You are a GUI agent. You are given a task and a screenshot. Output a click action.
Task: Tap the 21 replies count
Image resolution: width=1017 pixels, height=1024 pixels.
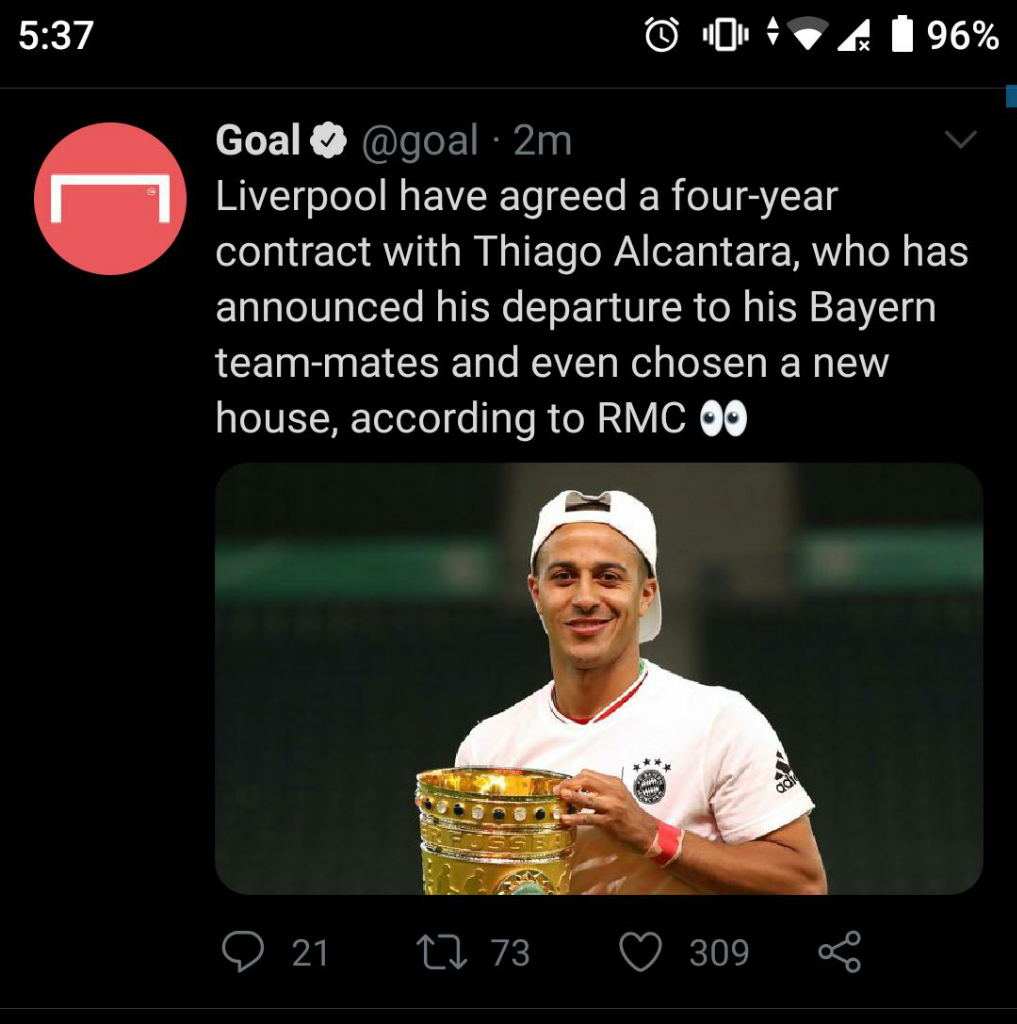point(310,953)
